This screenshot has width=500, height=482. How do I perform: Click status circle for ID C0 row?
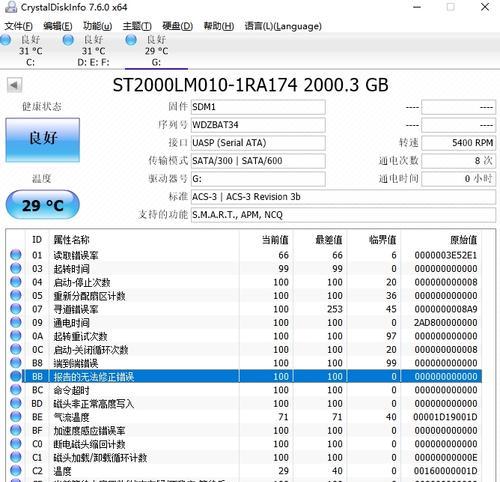[x=15, y=444]
